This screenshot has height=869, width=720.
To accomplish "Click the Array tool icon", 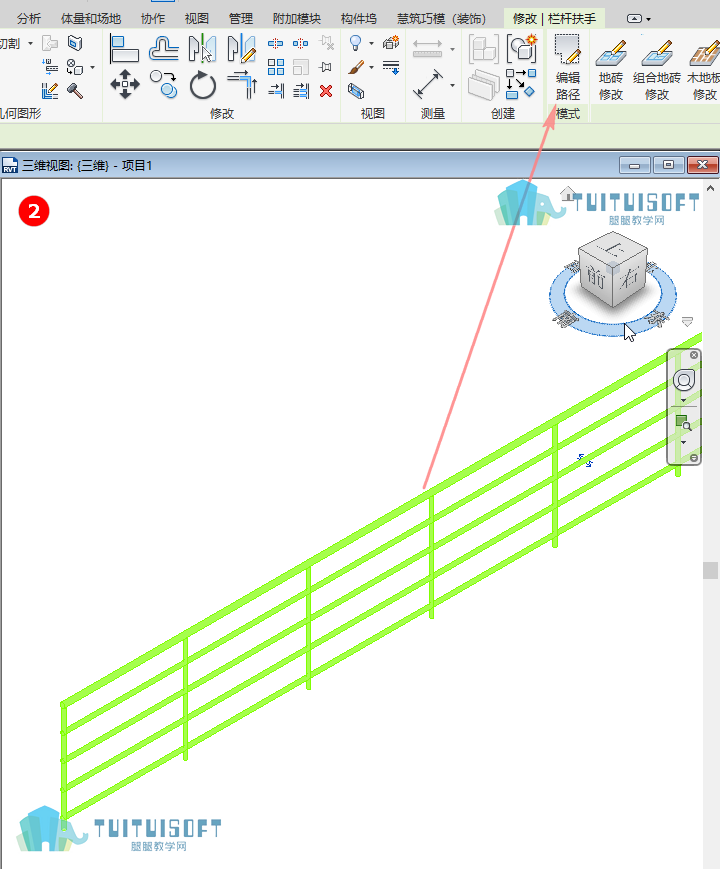I will pos(275,67).
